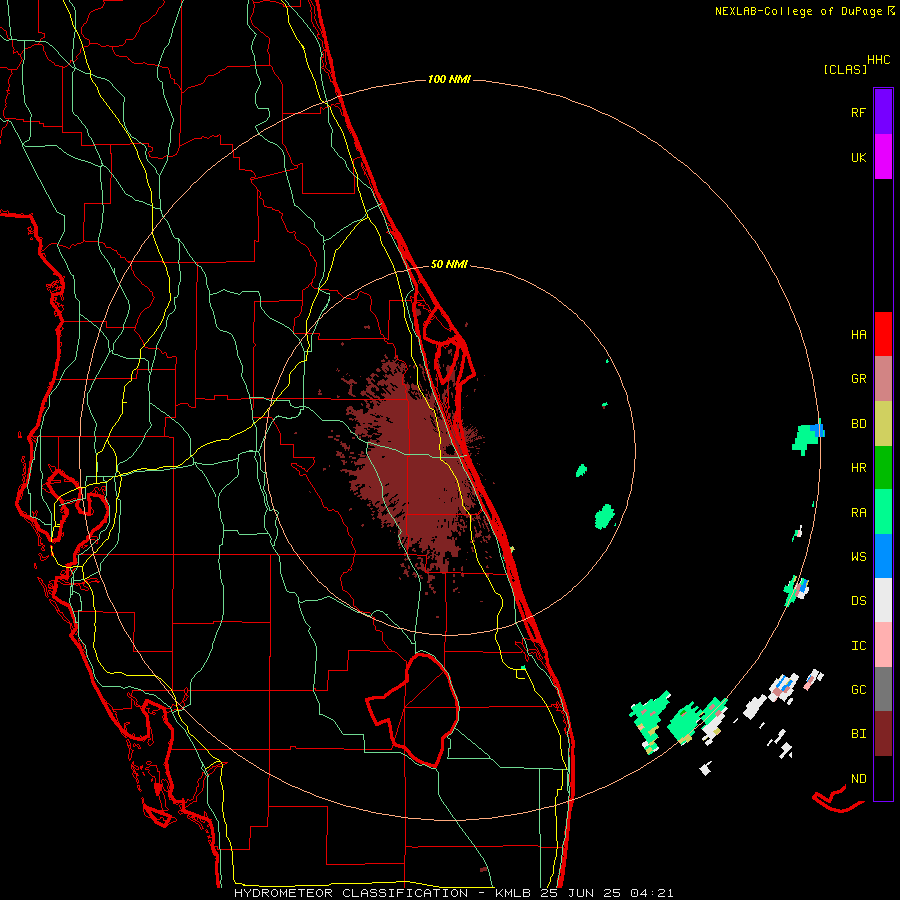Click the WS legend label

pos(858,557)
